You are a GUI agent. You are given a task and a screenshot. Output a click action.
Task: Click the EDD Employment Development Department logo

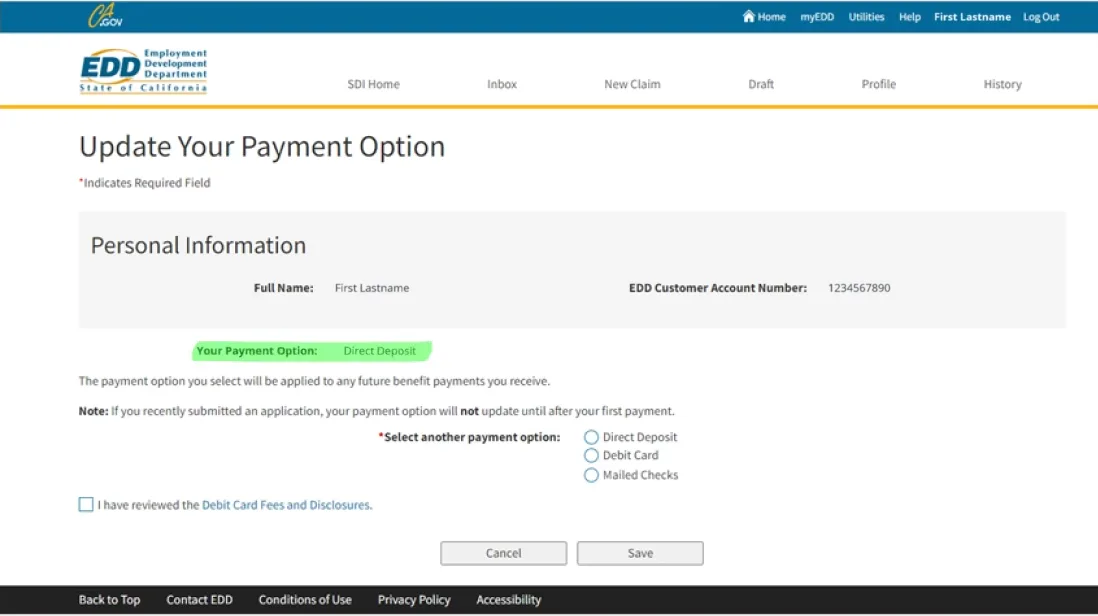tap(144, 71)
